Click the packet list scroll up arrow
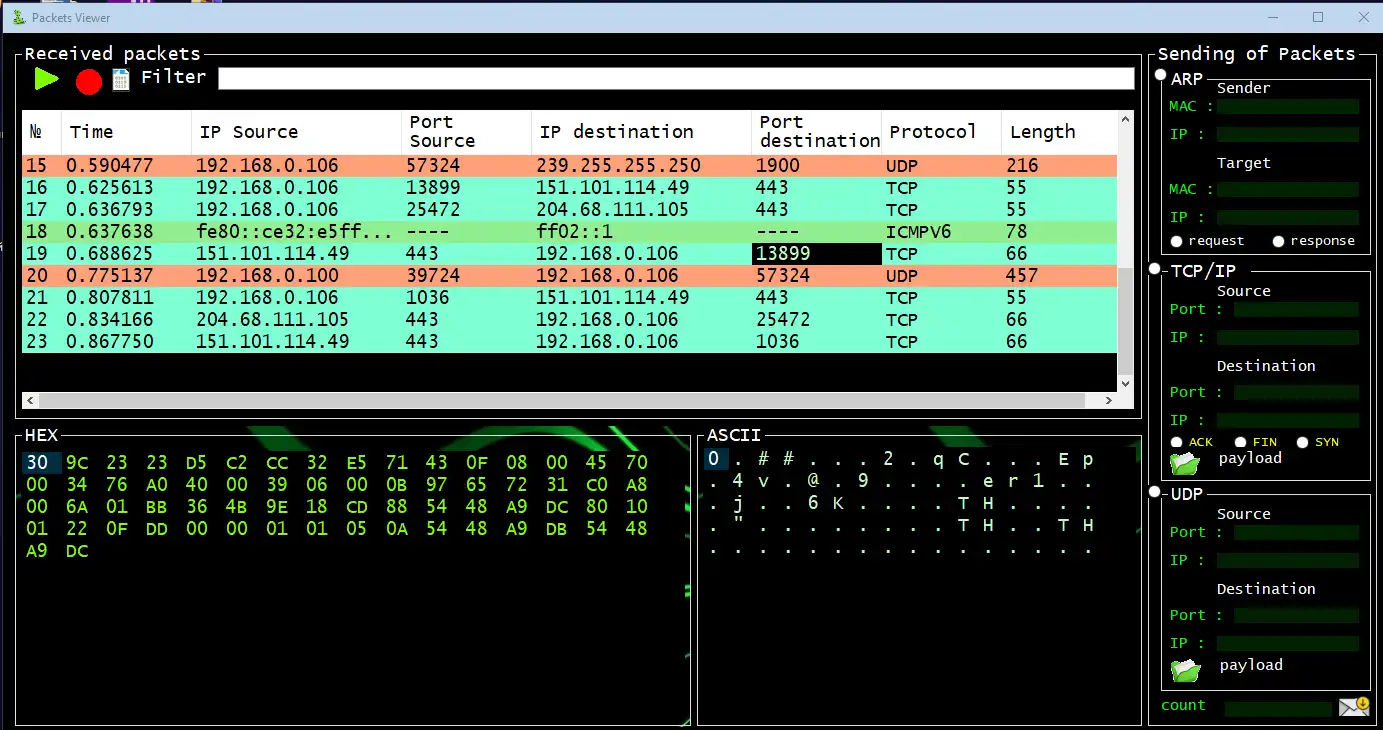Viewport: 1383px width, 730px height. click(x=1125, y=120)
